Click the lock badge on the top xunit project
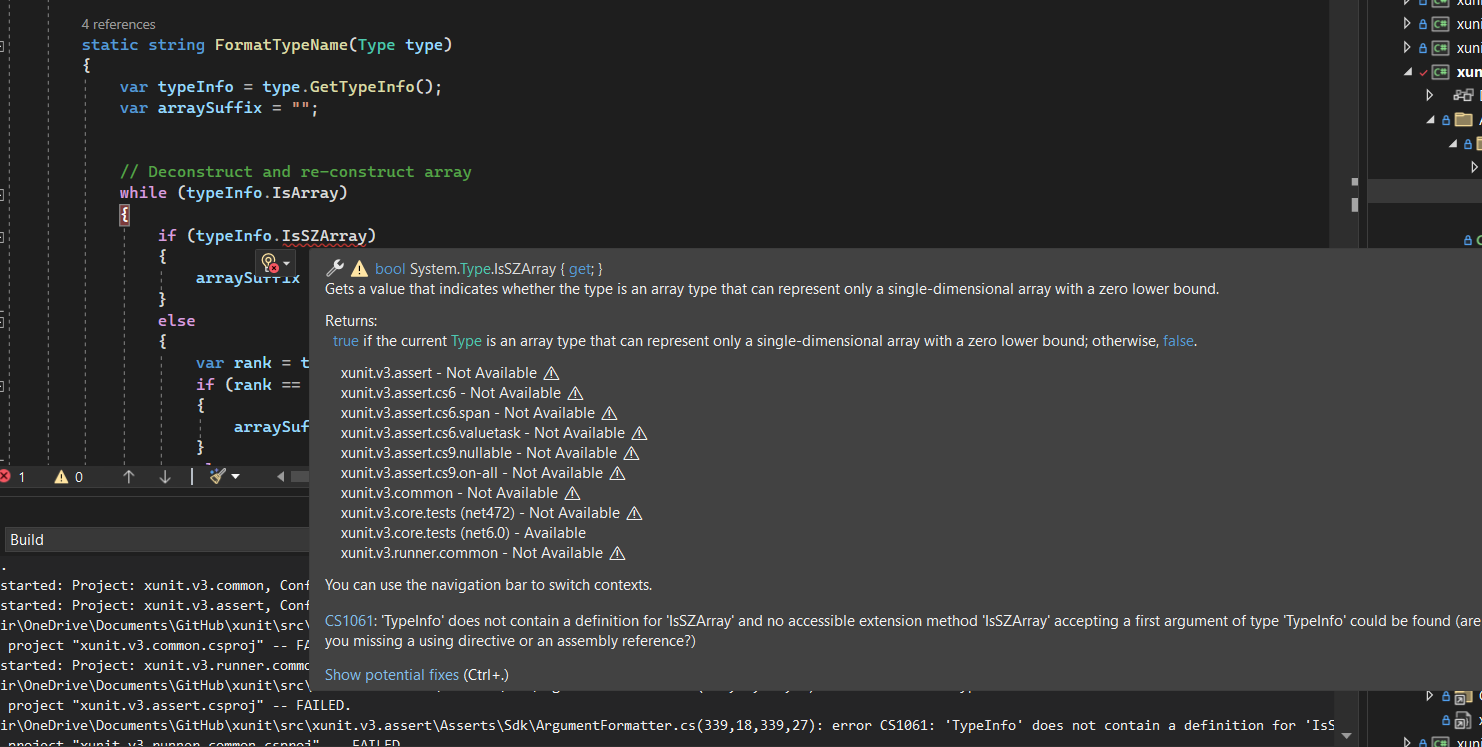1482x747 pixels. pyautogui.click(x=1422, y=24)
